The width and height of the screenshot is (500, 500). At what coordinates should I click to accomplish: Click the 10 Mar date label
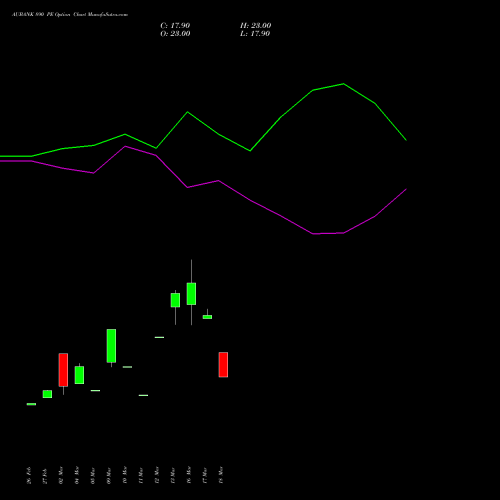[125, 475]
